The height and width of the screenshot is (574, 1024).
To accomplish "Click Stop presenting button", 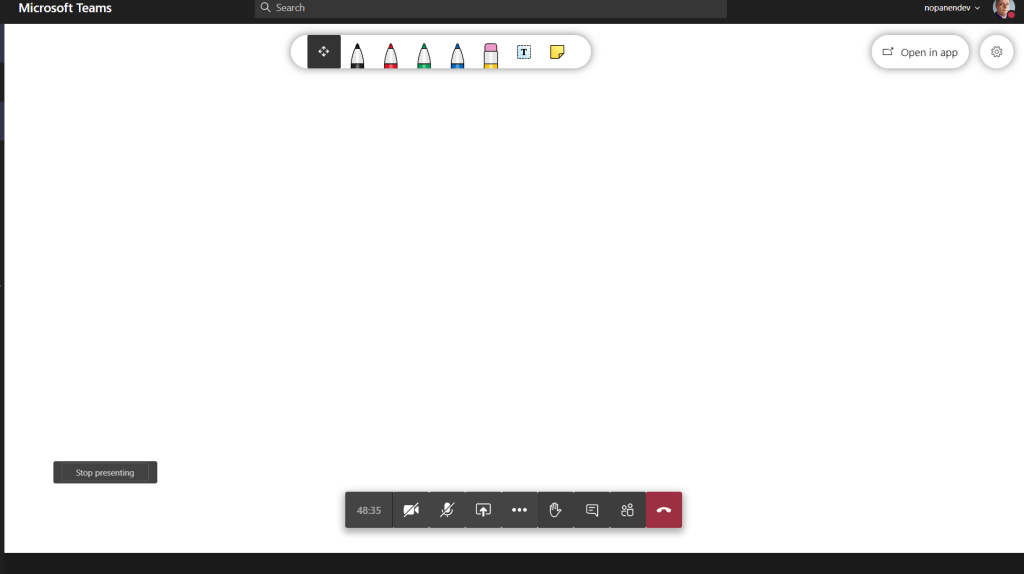I will point(105,473).
